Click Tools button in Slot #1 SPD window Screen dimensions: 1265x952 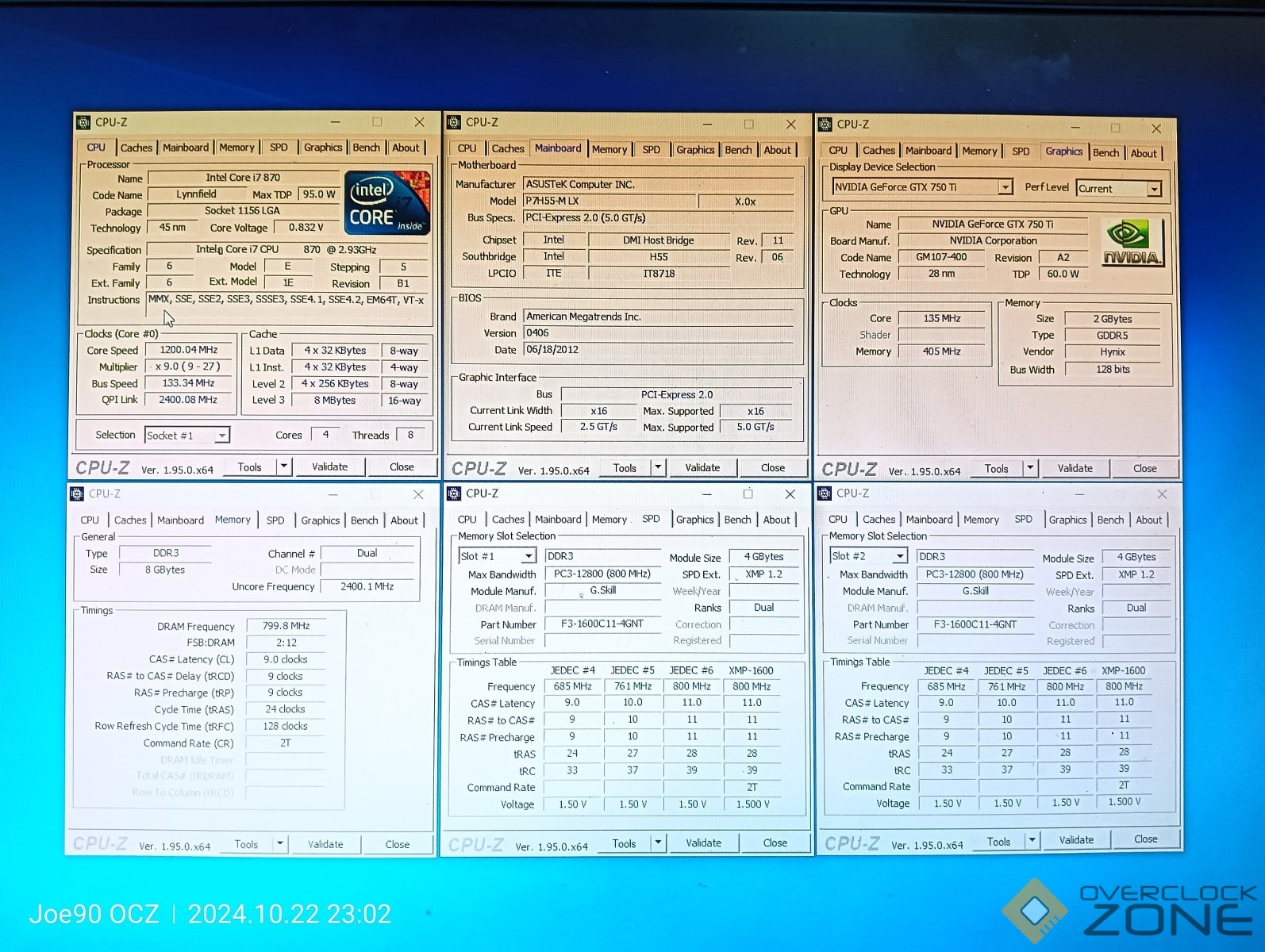625,843
